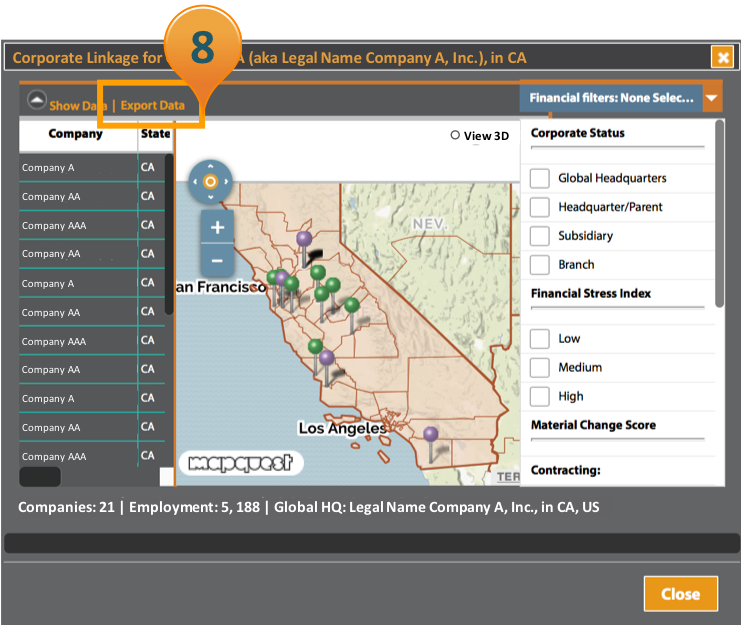Open Financial filters dropdown arrow

click(x=712, y=98)
